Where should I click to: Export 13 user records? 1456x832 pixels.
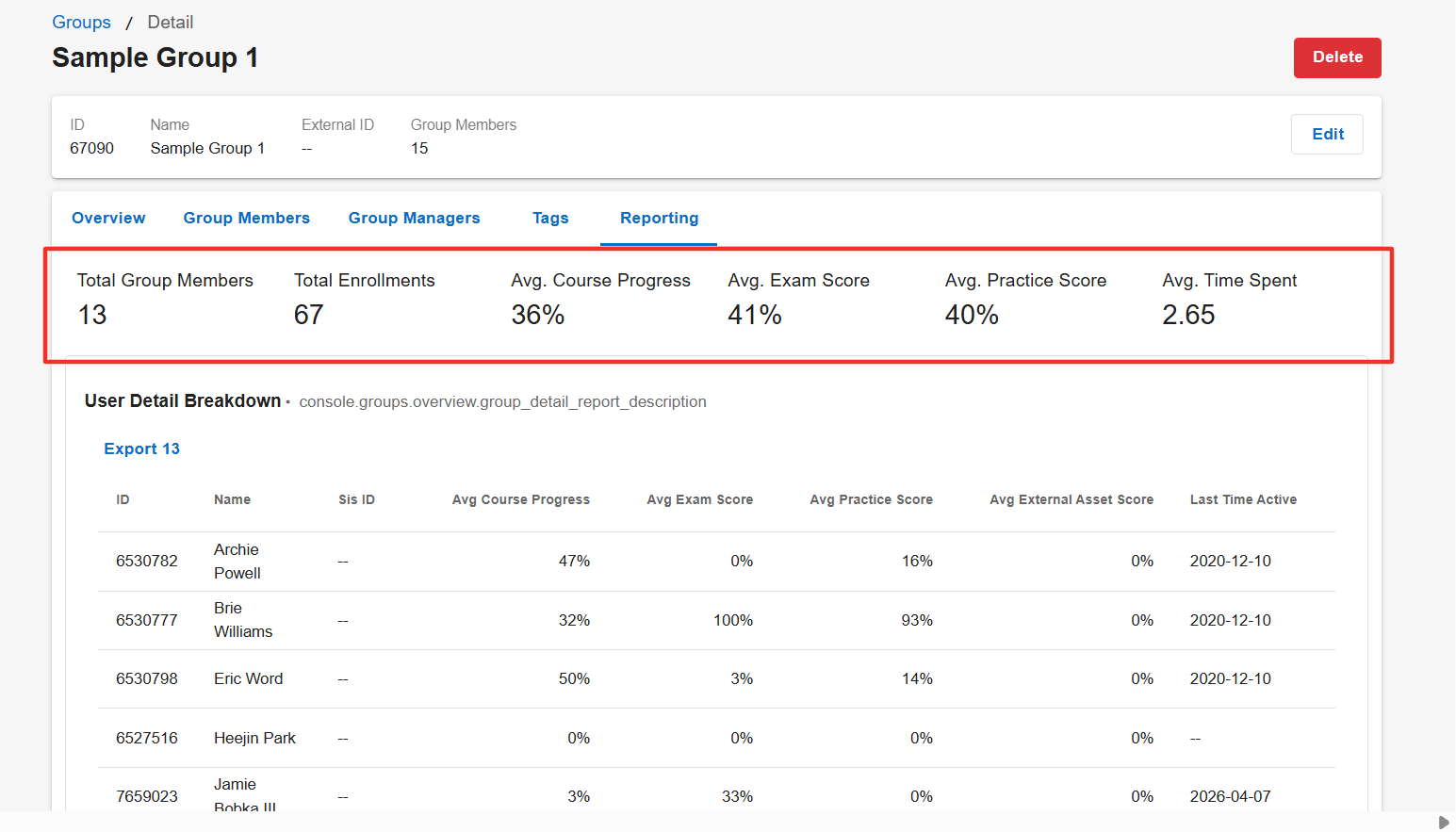(141, 449)
